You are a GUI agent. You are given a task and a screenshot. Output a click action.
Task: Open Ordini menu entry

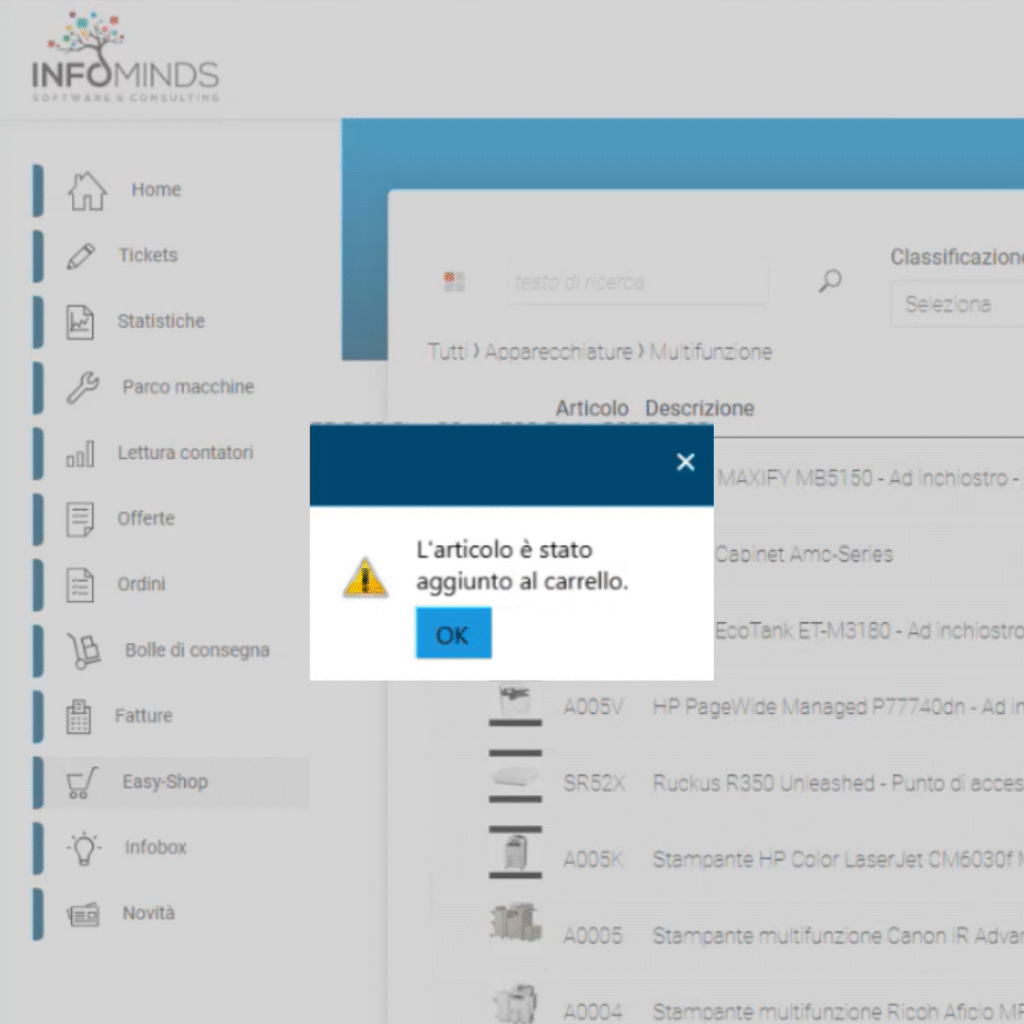pos(141,584)
